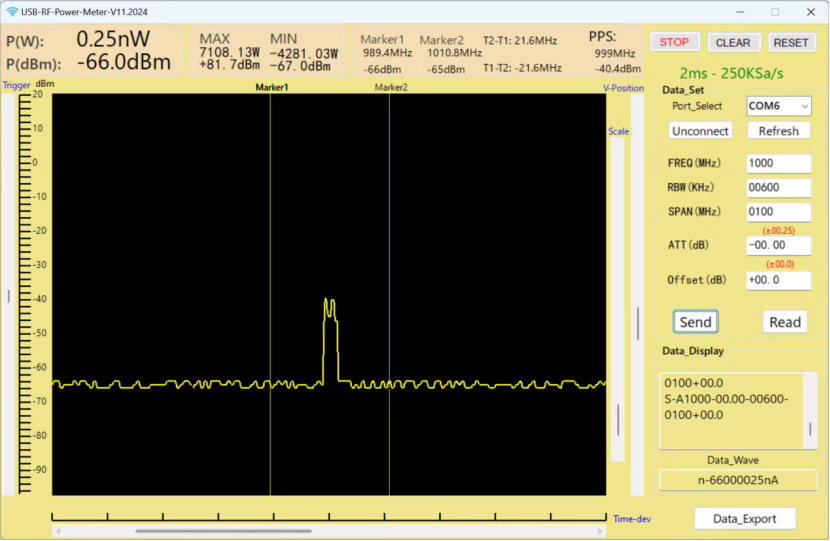
Task: Focus the SPAN (MHz) input field
Action: click(x=778, y=212)
